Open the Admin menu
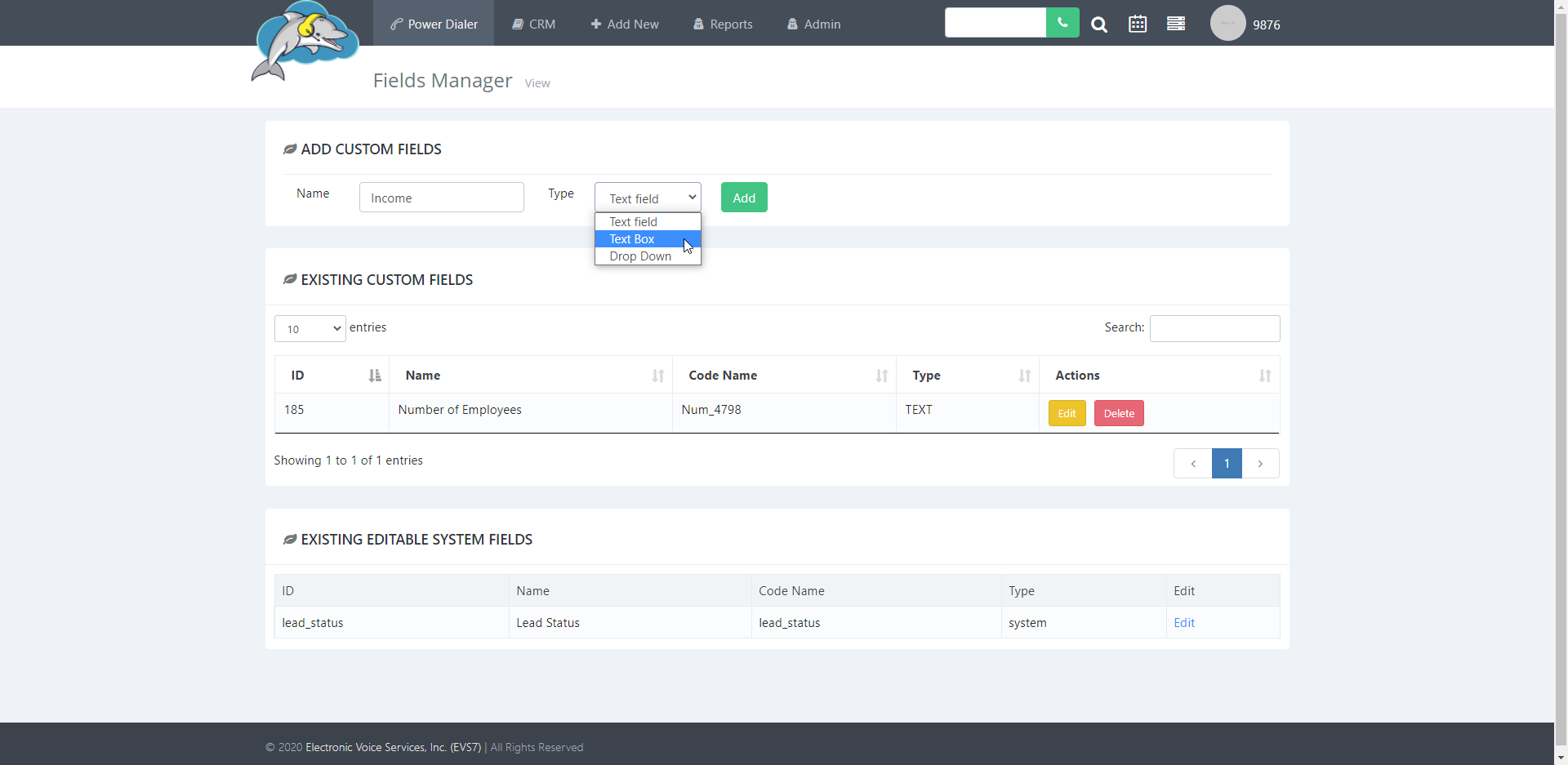 click(x=814, y=24)
